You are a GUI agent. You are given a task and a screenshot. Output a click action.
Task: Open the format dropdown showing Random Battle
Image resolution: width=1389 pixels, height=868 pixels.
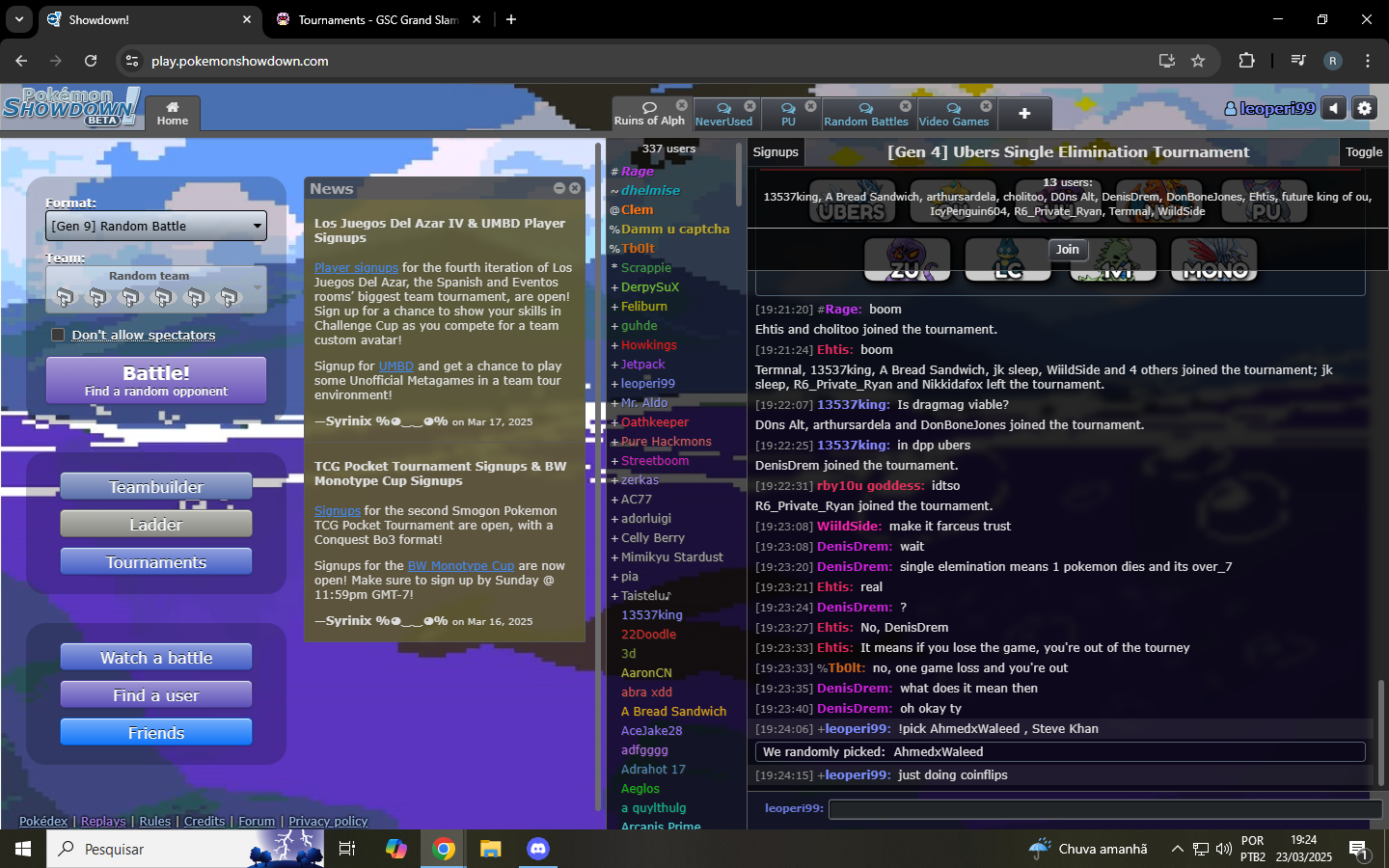tap(156, 226)
